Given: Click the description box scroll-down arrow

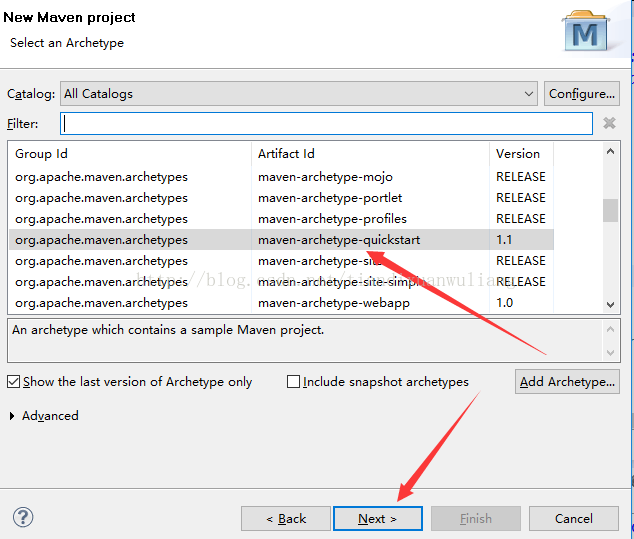Looking at the screenshot, I should tap(611, 353).
